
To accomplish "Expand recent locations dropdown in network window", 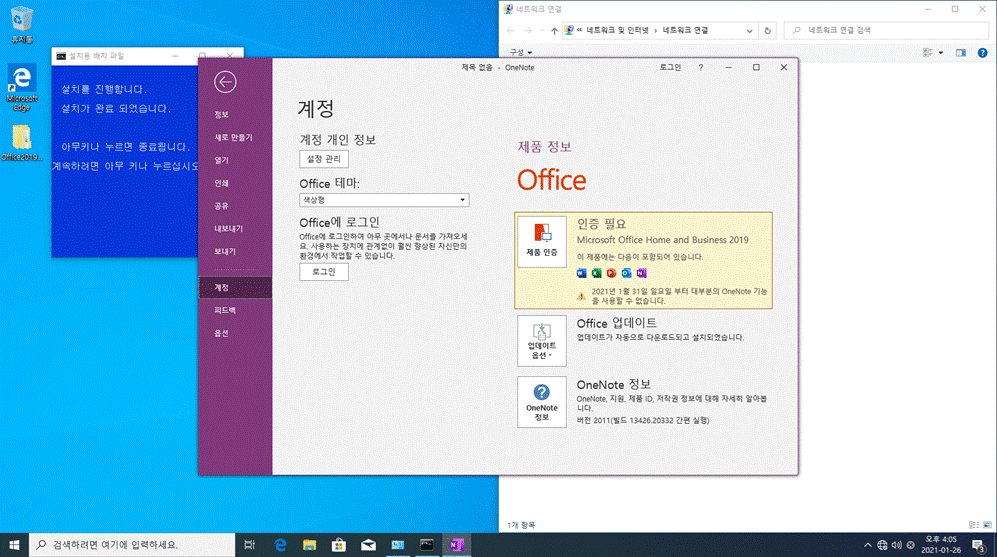I will tap(542, 31).
